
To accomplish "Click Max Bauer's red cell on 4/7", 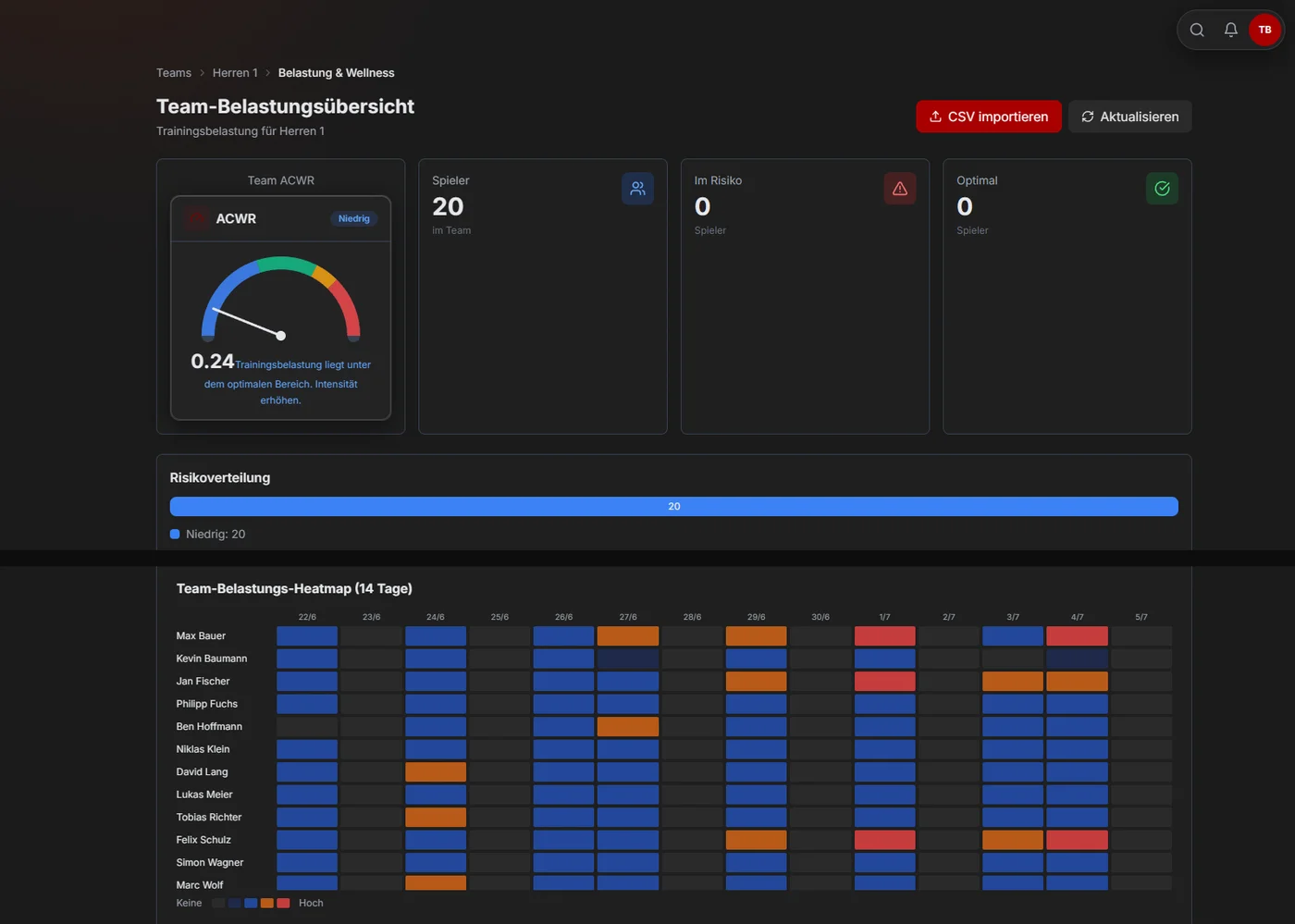I will pyautogui.click(x=1077, y=636).
